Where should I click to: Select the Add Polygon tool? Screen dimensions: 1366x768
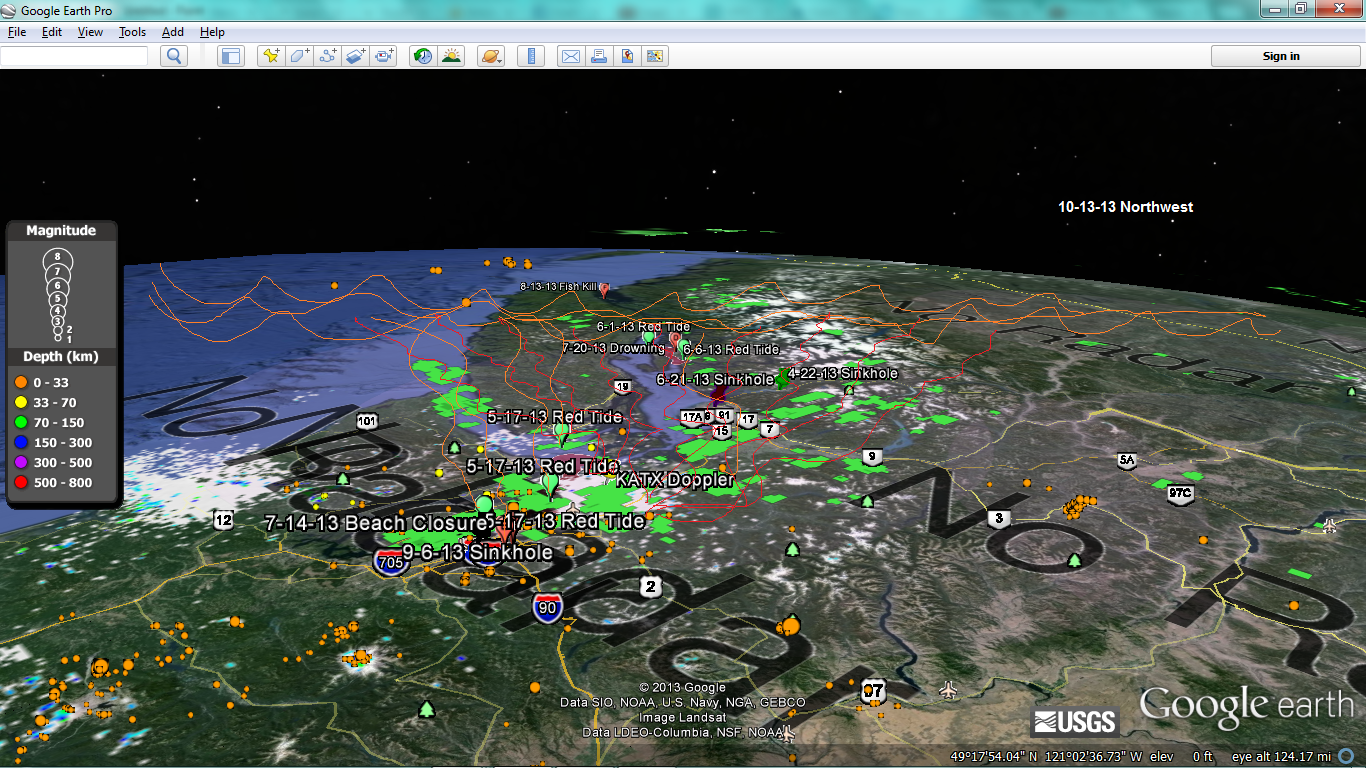pyautogui.click(x=299, y=56)
